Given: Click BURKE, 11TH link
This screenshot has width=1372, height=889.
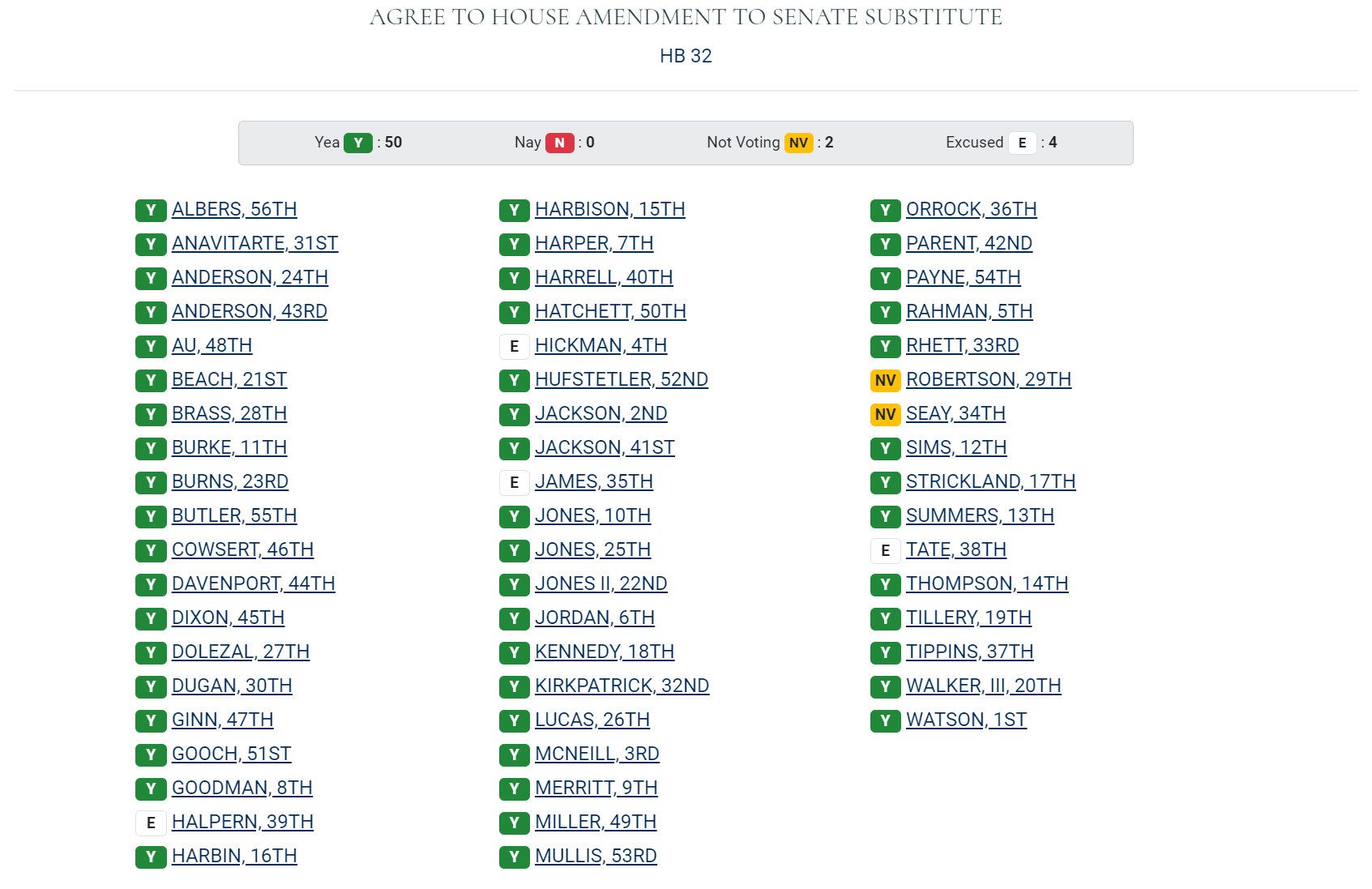Looking at the screenshot, I should pos(229,447).
